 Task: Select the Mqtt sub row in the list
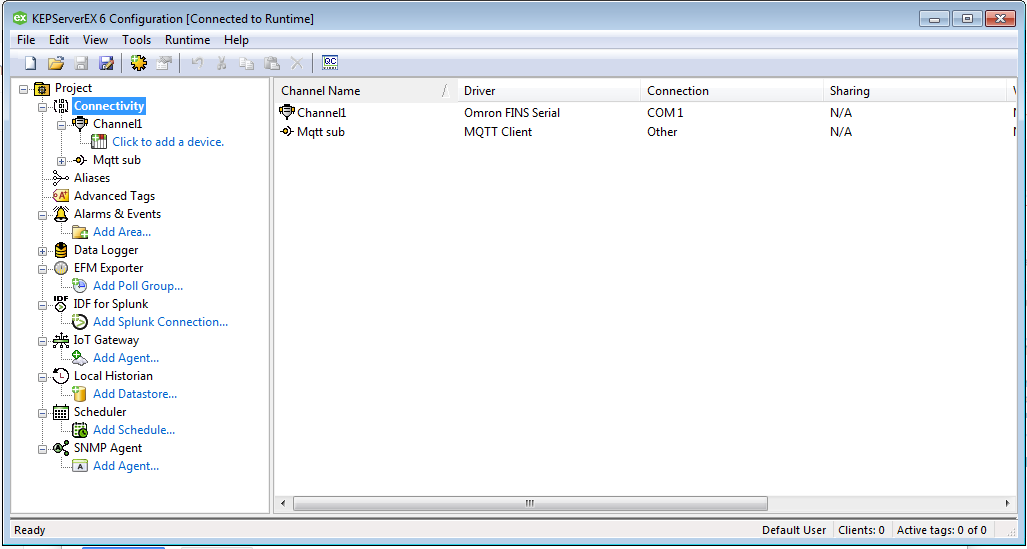pos(645,132)
